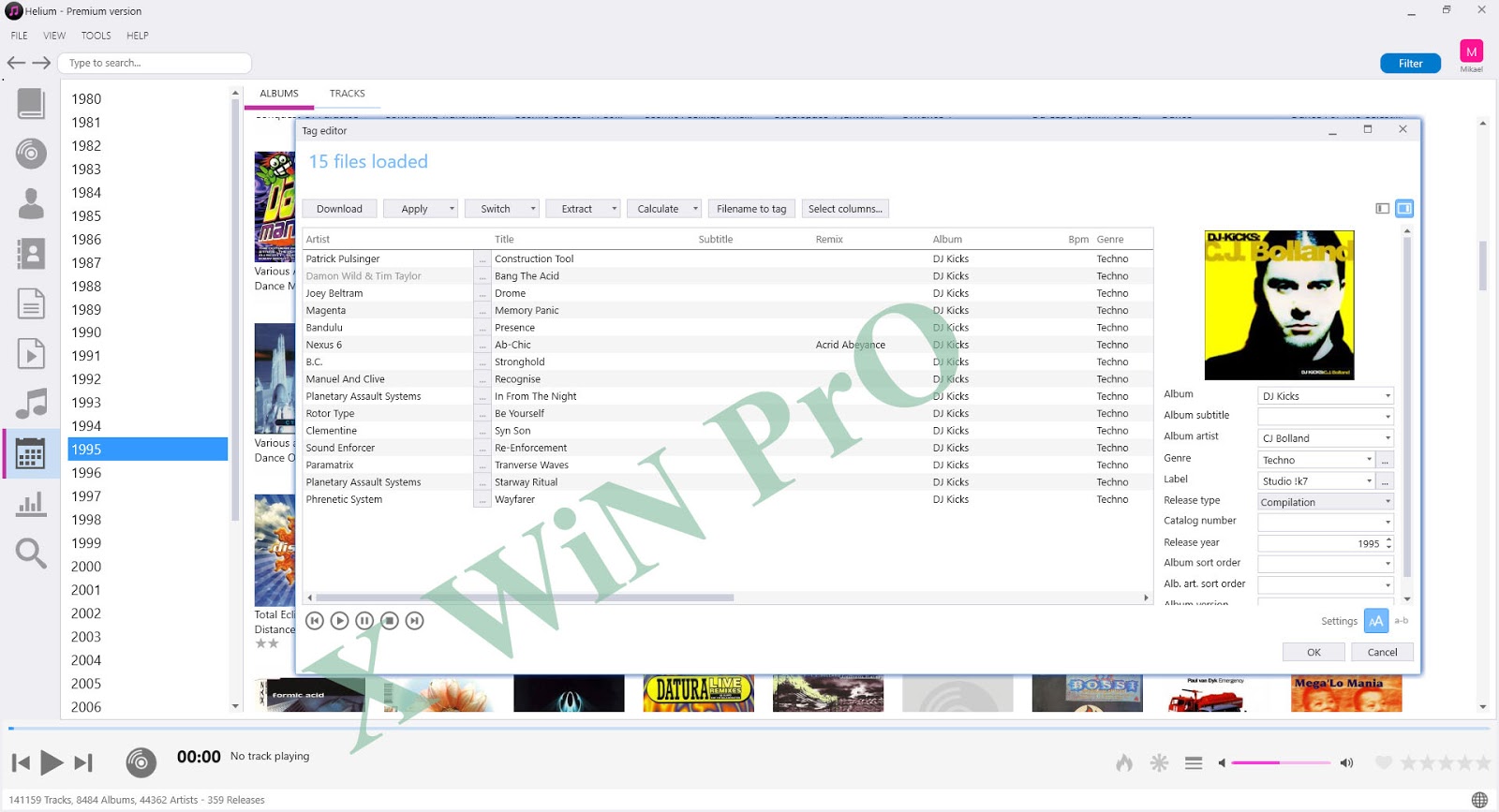Play the tag editor preview track
Viewport: 1499px width, 812px height.
click(x=340, y=620)
